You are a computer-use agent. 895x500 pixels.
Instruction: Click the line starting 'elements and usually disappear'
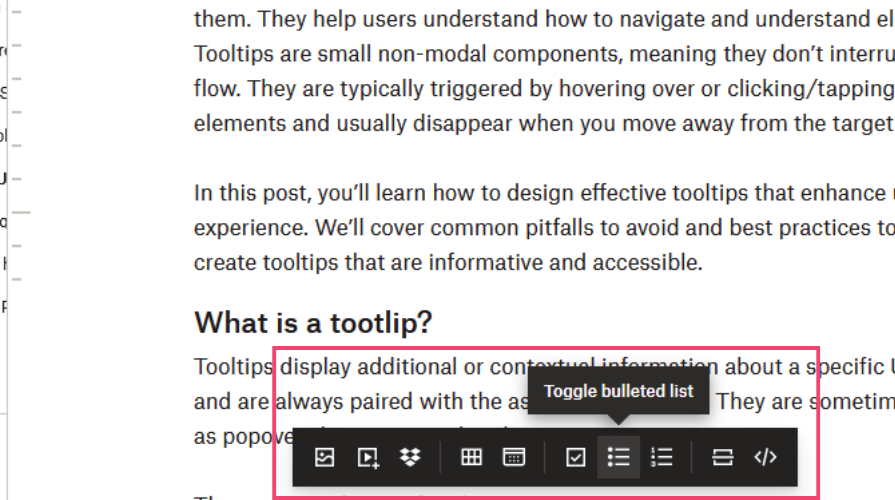click(x=544, y=123)
